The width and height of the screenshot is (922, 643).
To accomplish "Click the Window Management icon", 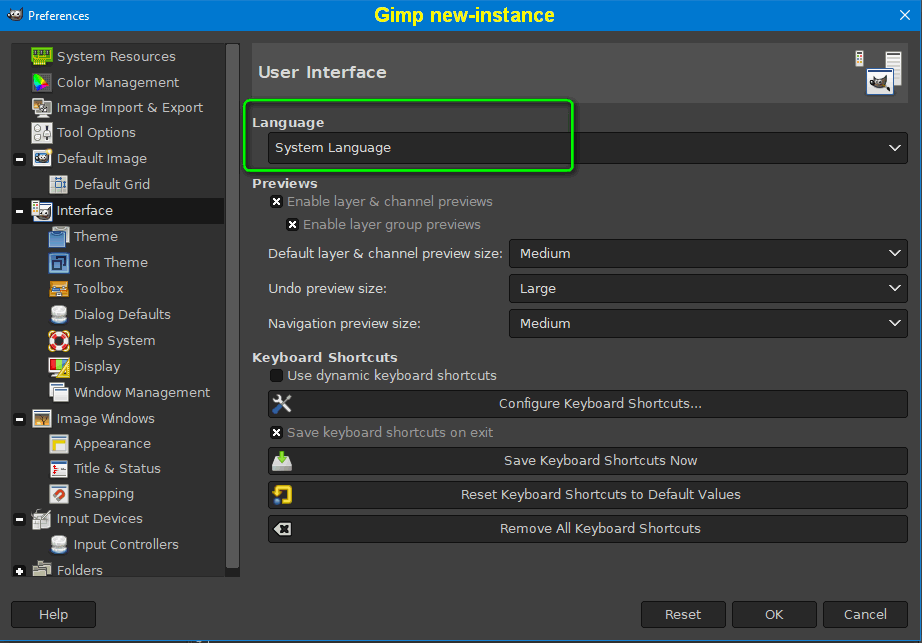I will click(59, 393).
